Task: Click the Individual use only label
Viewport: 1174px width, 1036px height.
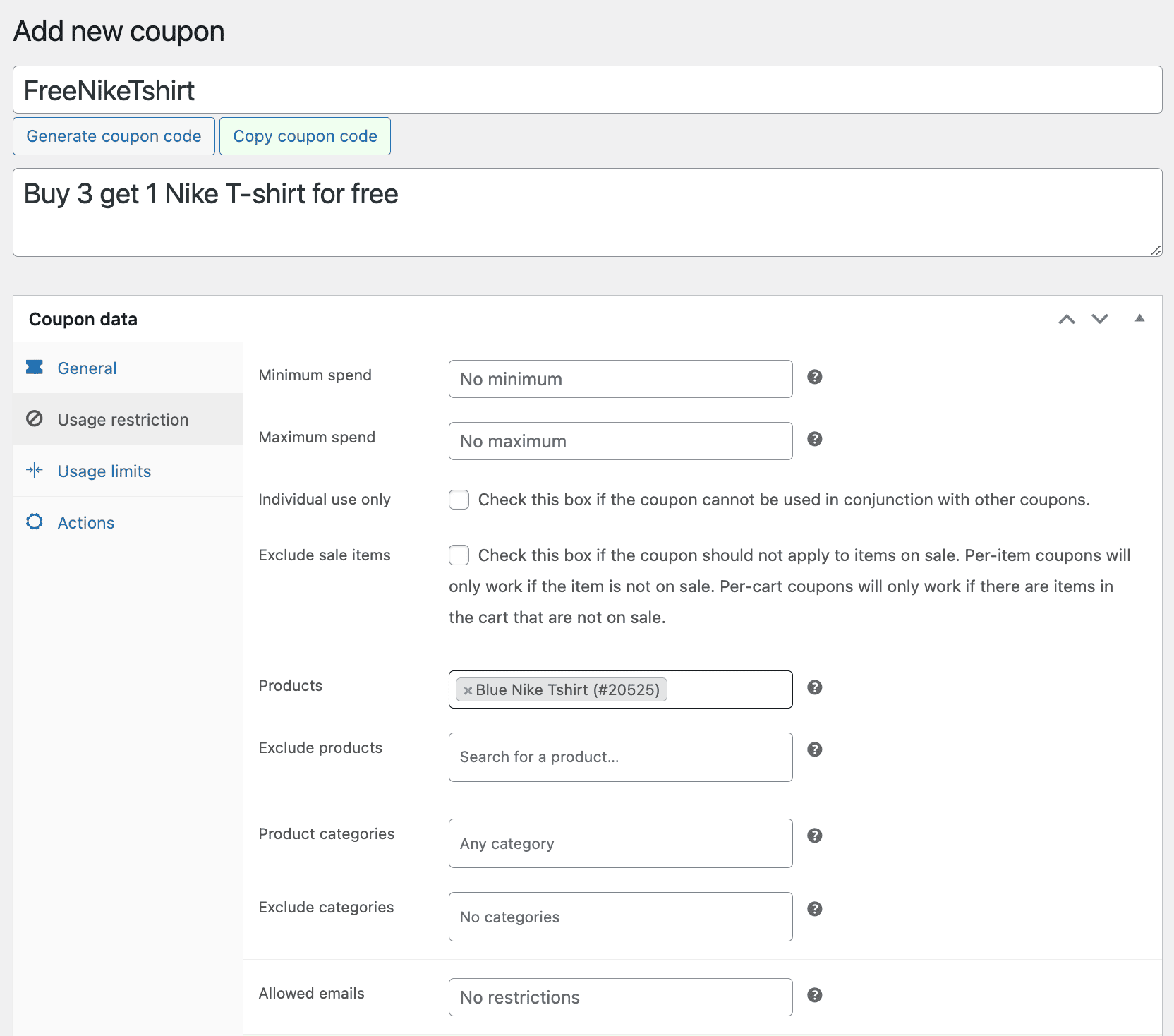Action: (325, 500)
